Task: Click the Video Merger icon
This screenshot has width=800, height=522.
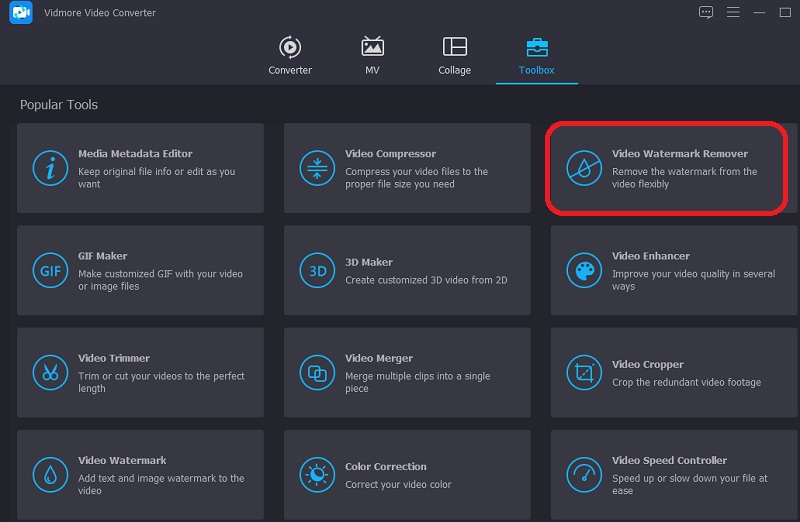Action: [x=317, y=373]
